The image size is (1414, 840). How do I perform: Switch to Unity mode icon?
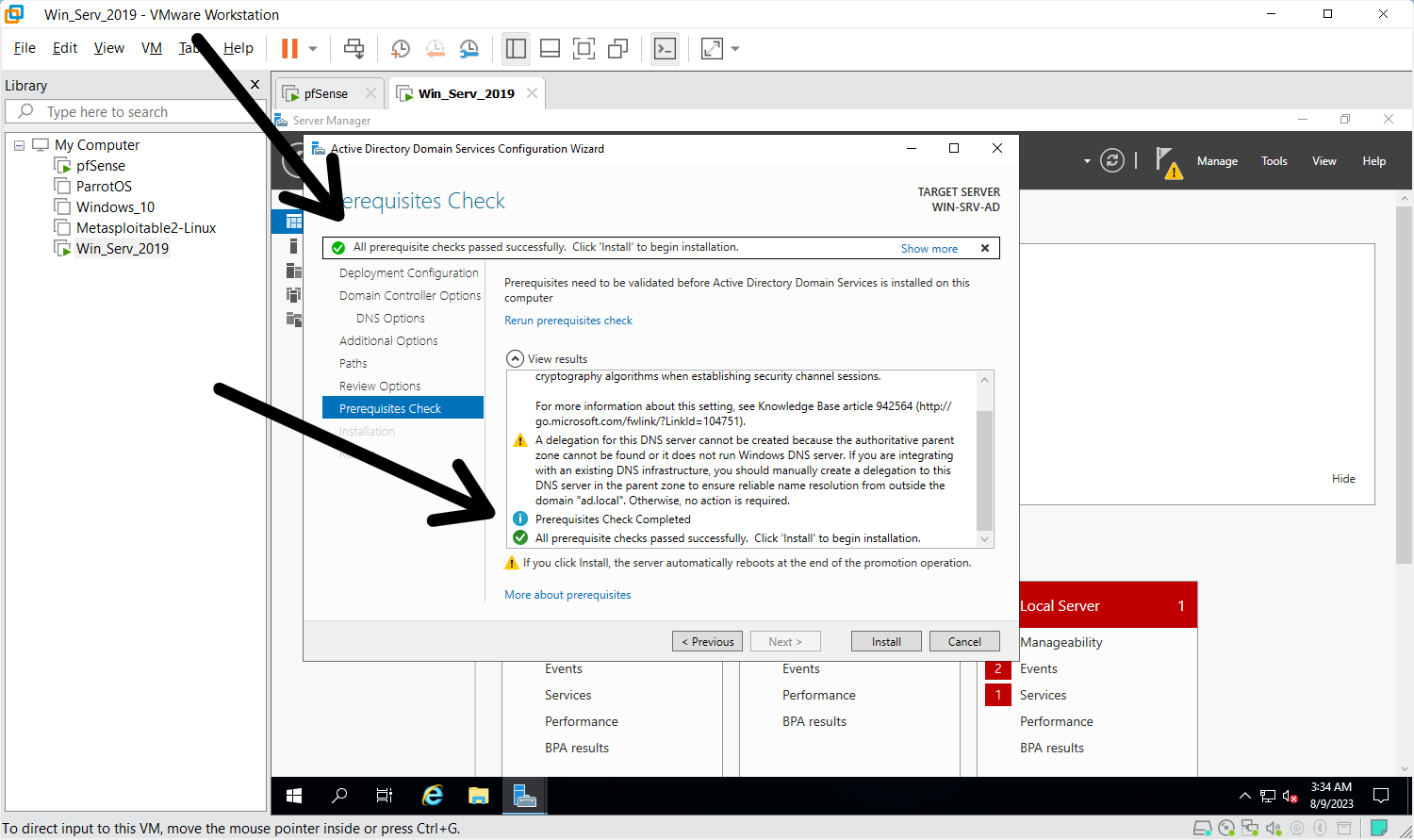coord(618,48)
